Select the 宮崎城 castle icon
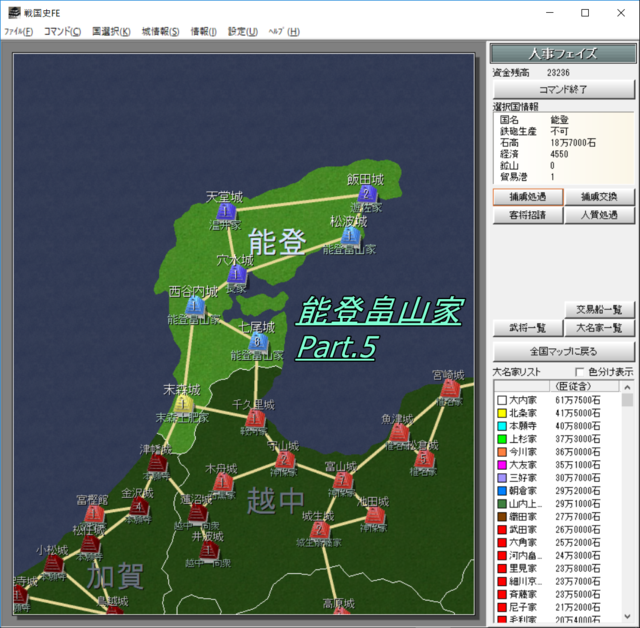The image size is (640, 628). [x=450, y=389]
